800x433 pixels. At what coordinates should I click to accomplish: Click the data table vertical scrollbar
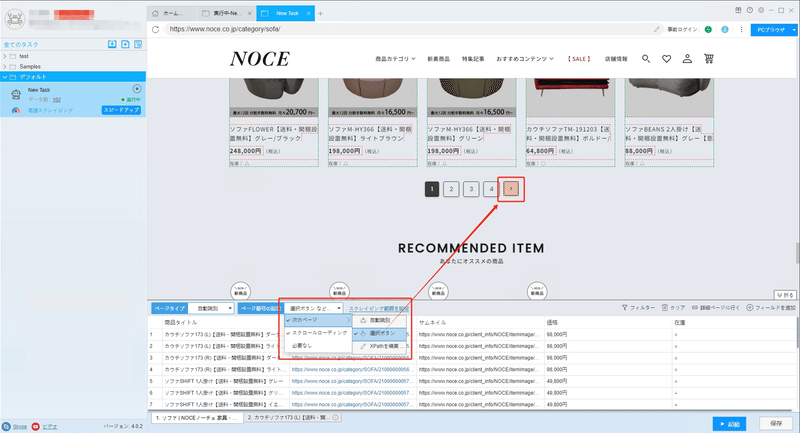coord(797,332)
